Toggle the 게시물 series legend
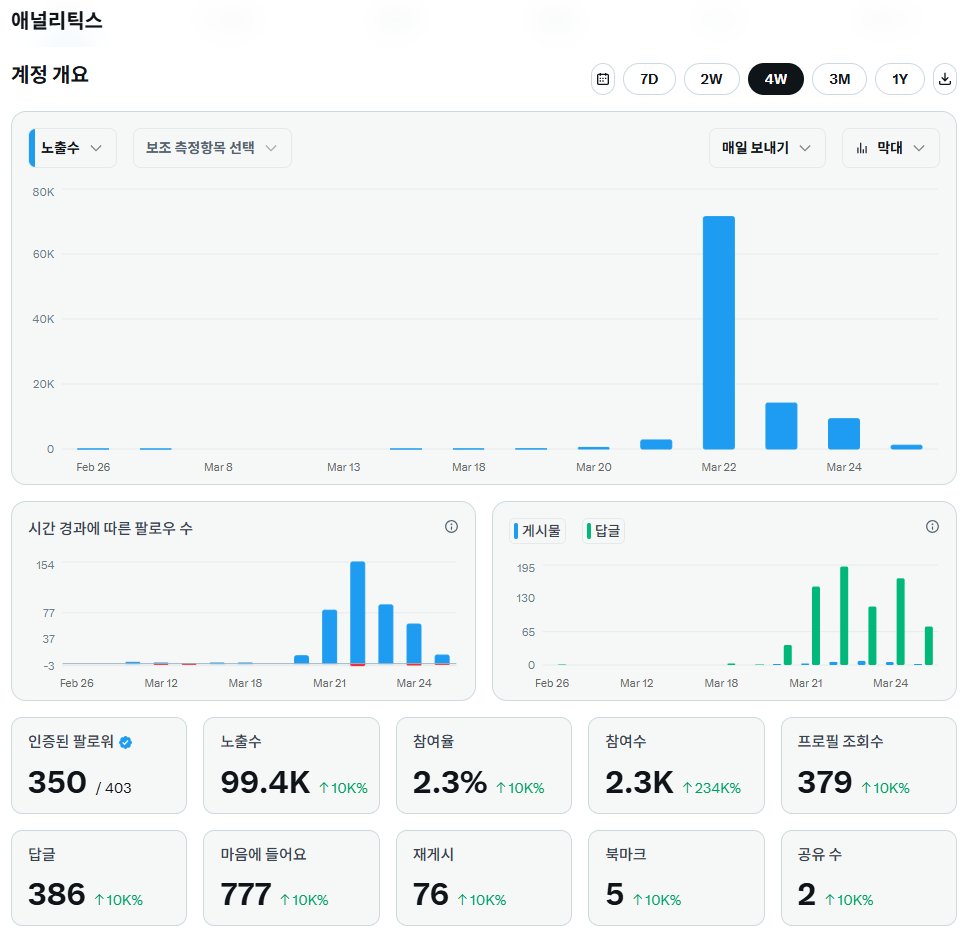 537,531
